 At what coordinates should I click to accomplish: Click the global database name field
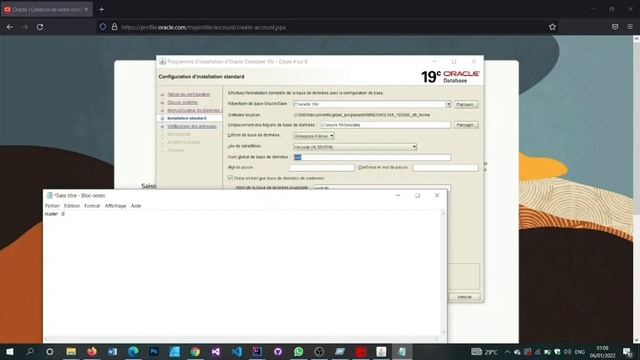coord(372,157)
